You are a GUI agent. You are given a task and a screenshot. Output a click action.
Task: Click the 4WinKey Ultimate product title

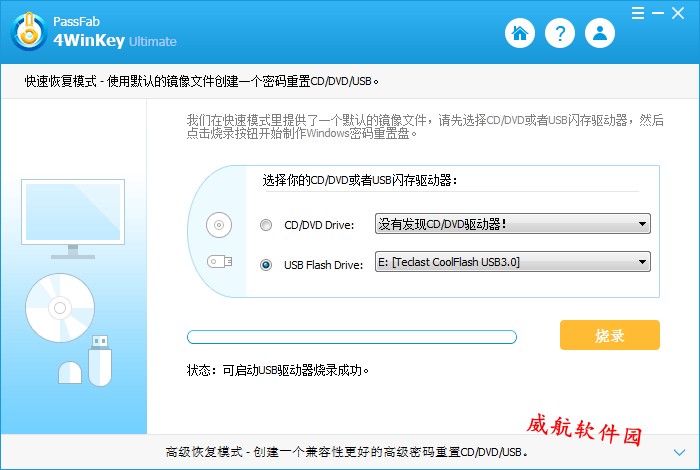pyautogui.click(x=115, y=41)
